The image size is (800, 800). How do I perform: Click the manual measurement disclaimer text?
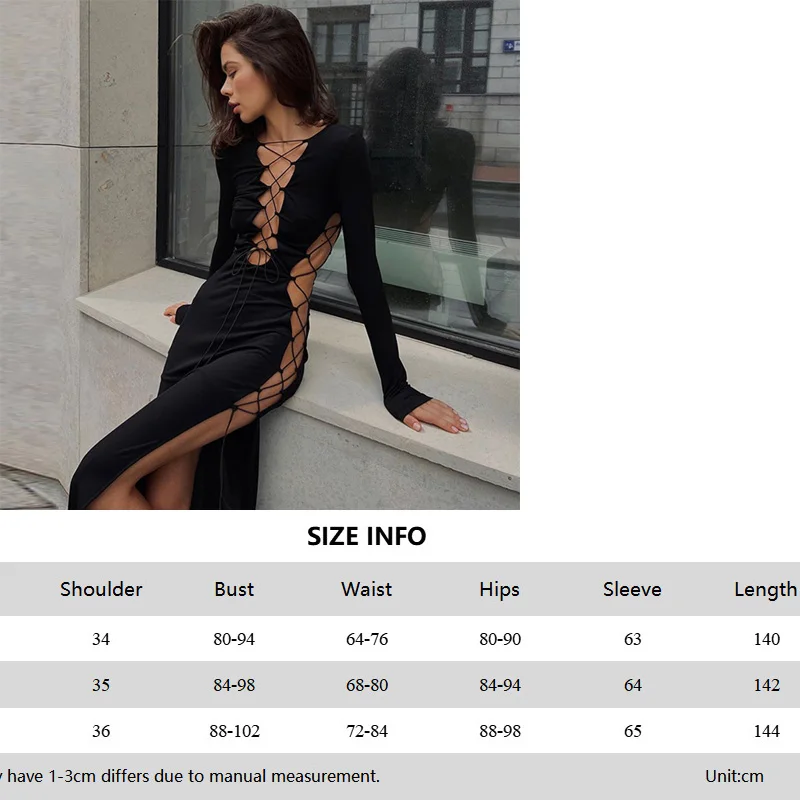coord(190,776)
